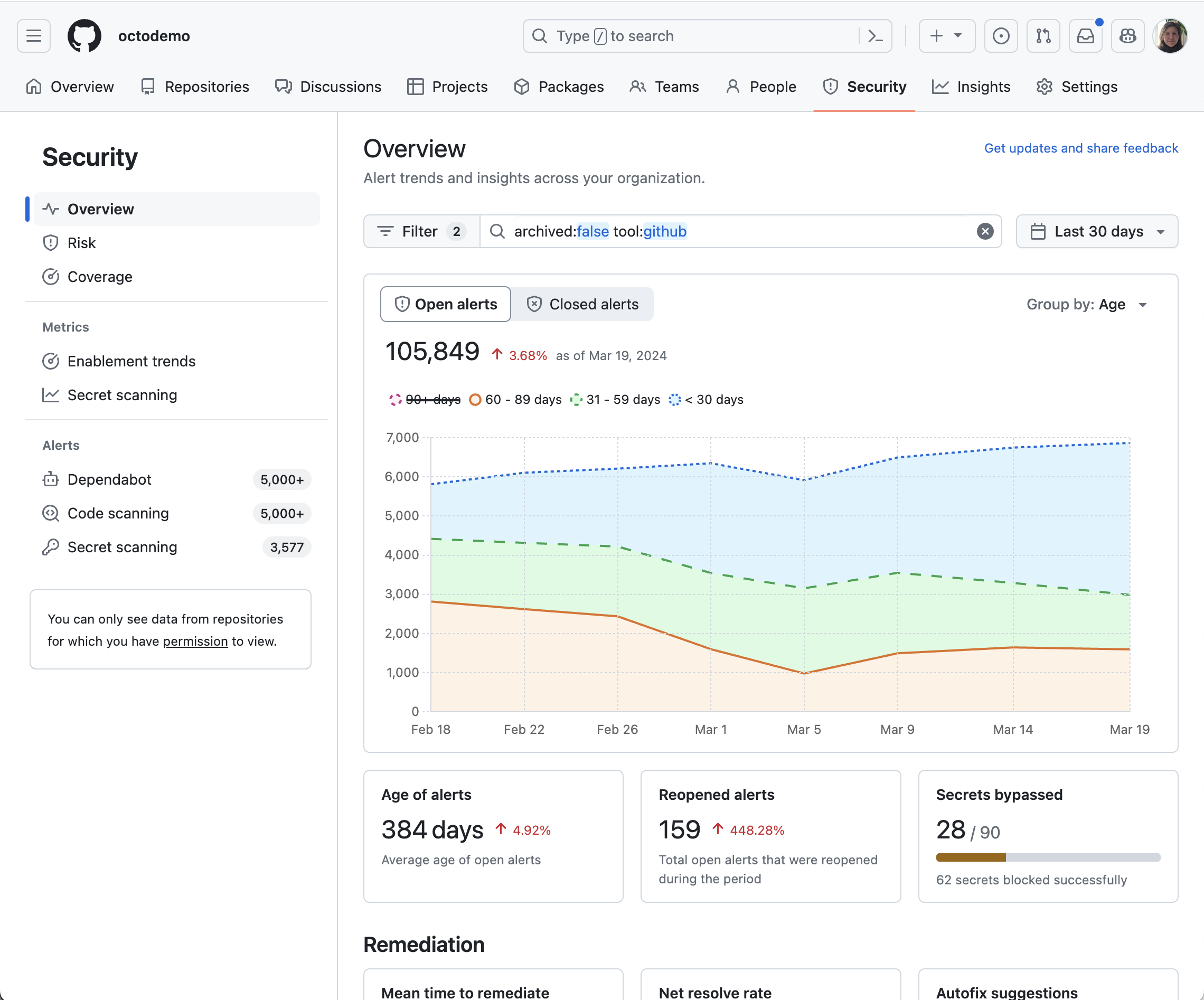Image resolution: width=1204 pixels, height=1000 pixels.
Task: Expand the create new dropdown arrow
Action: pos(958,36)
